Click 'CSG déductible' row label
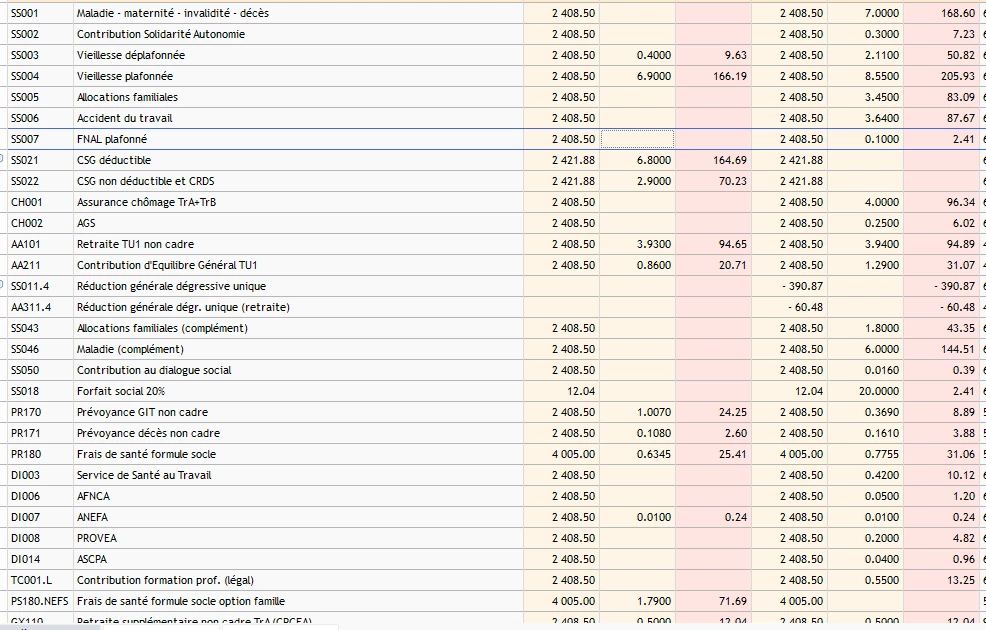 tap(114, 160)
